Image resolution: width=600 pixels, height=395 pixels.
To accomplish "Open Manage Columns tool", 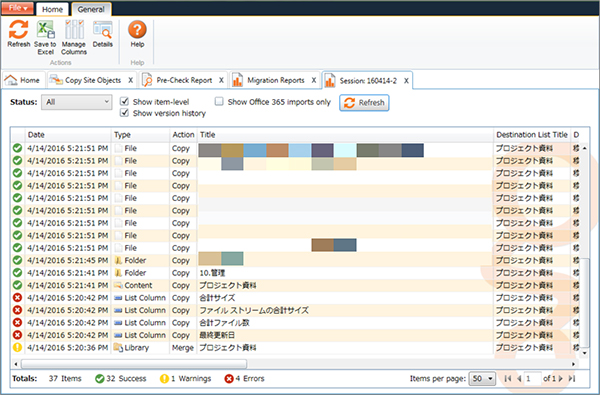I will click(74, 37).
